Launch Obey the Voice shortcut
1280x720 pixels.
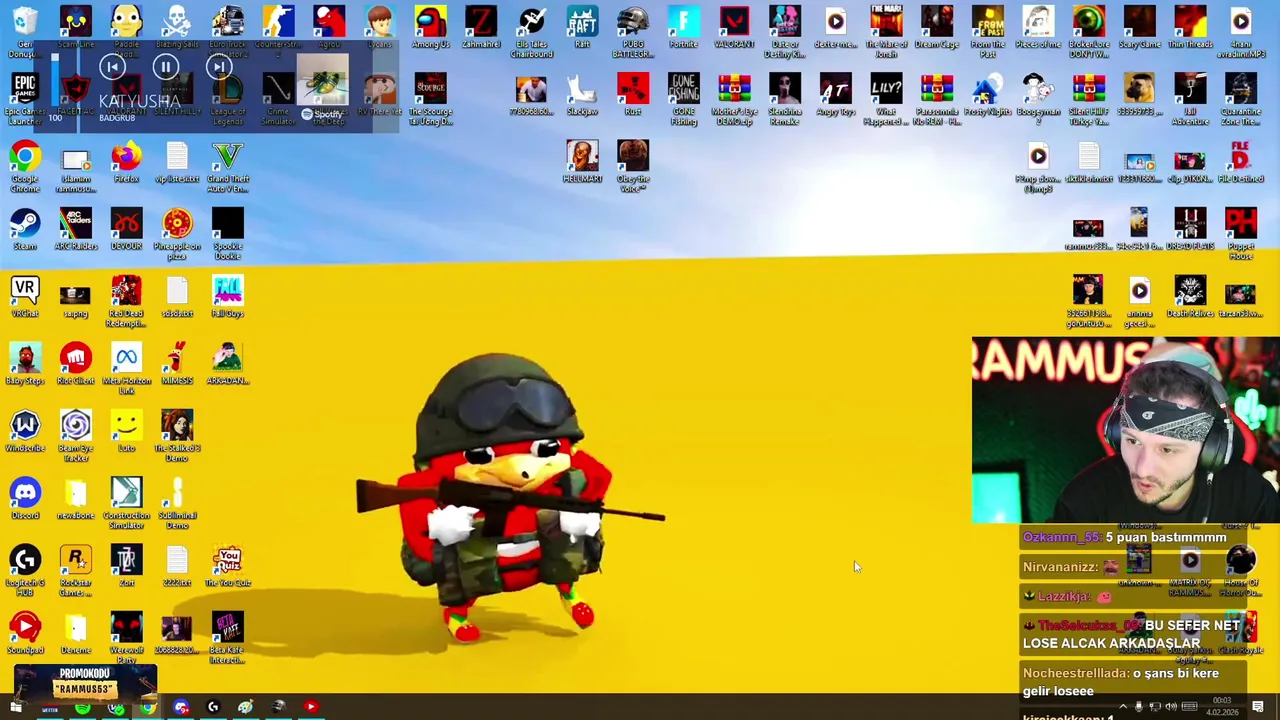tap(632, 167)
